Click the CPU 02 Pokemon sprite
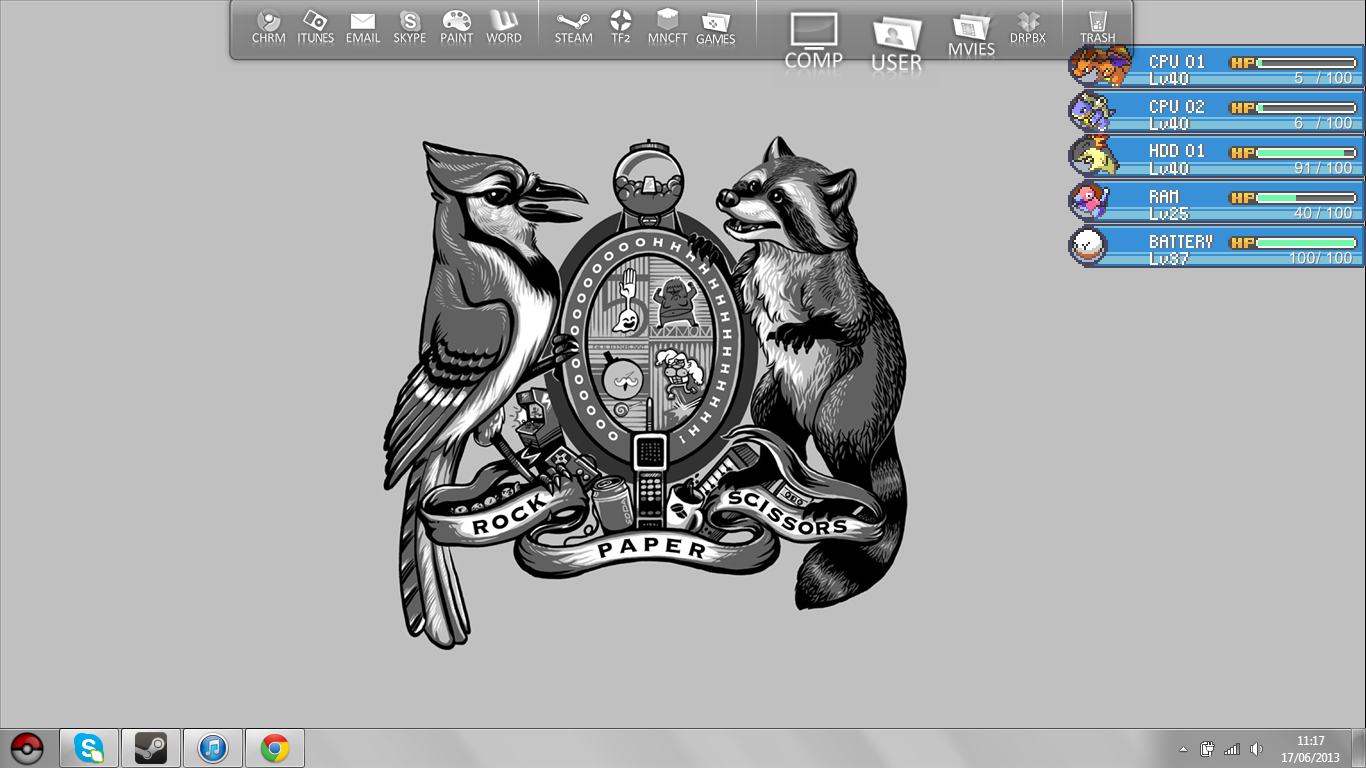Screen dimensions: 1366x768 coord(1091,111)
